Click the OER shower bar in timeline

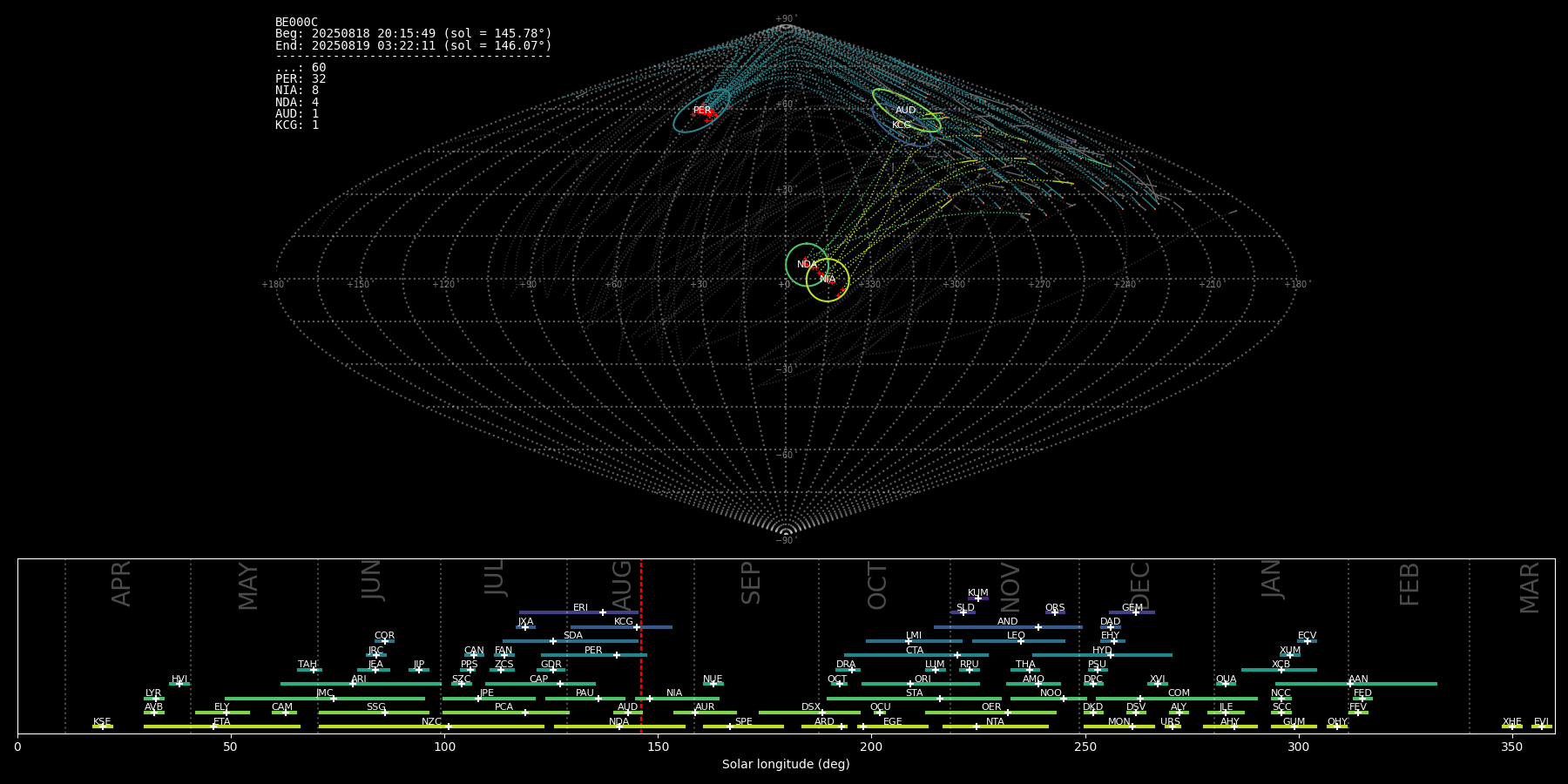point(990,713)
